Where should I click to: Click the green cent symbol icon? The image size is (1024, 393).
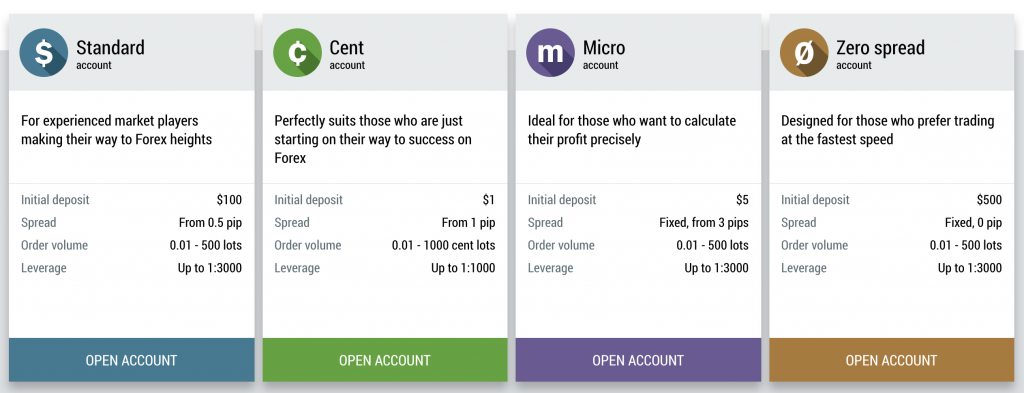coord(297,53)
